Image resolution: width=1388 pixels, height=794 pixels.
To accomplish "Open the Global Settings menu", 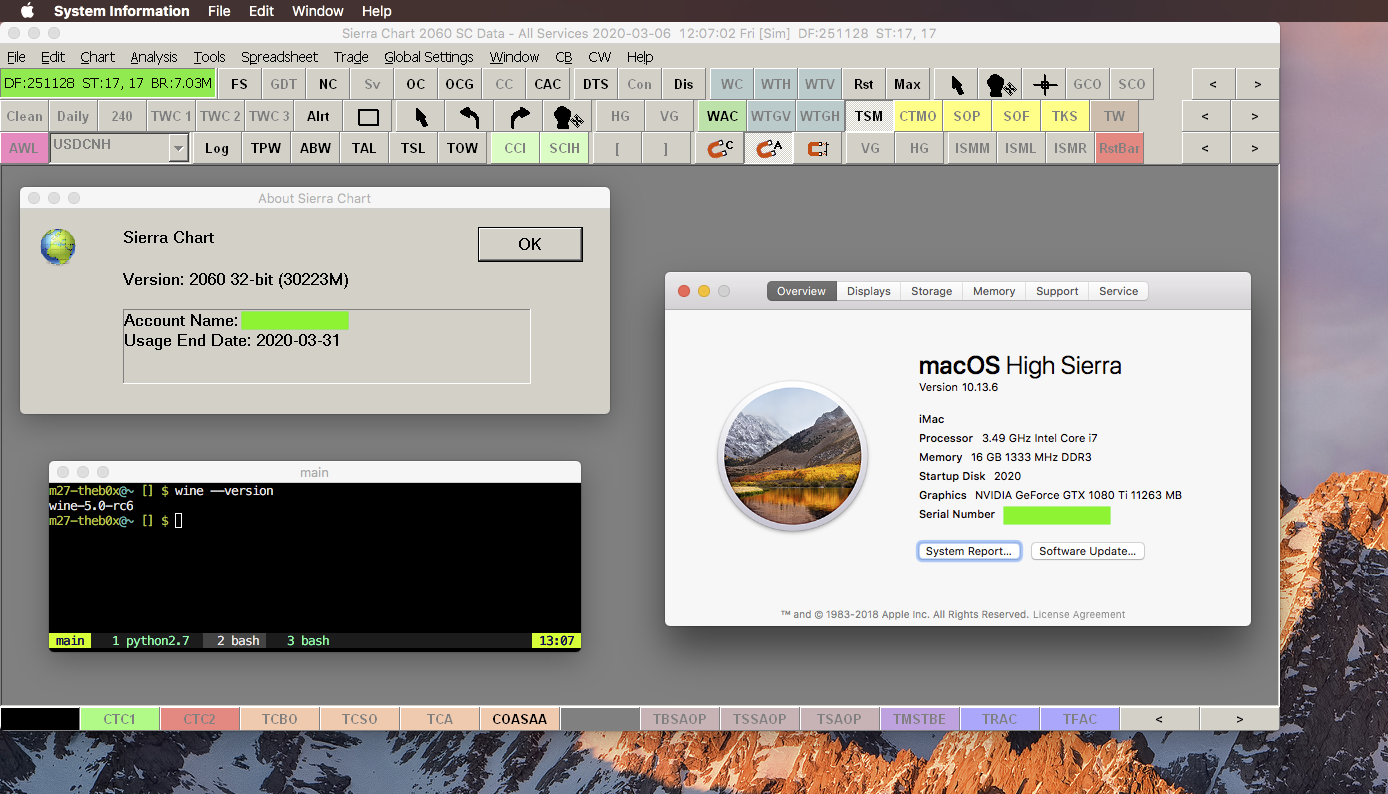I will tap(429, 57).
